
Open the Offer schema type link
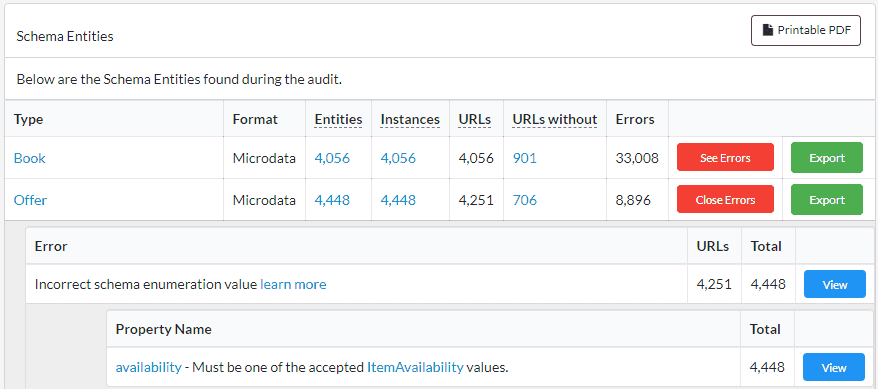30,200
